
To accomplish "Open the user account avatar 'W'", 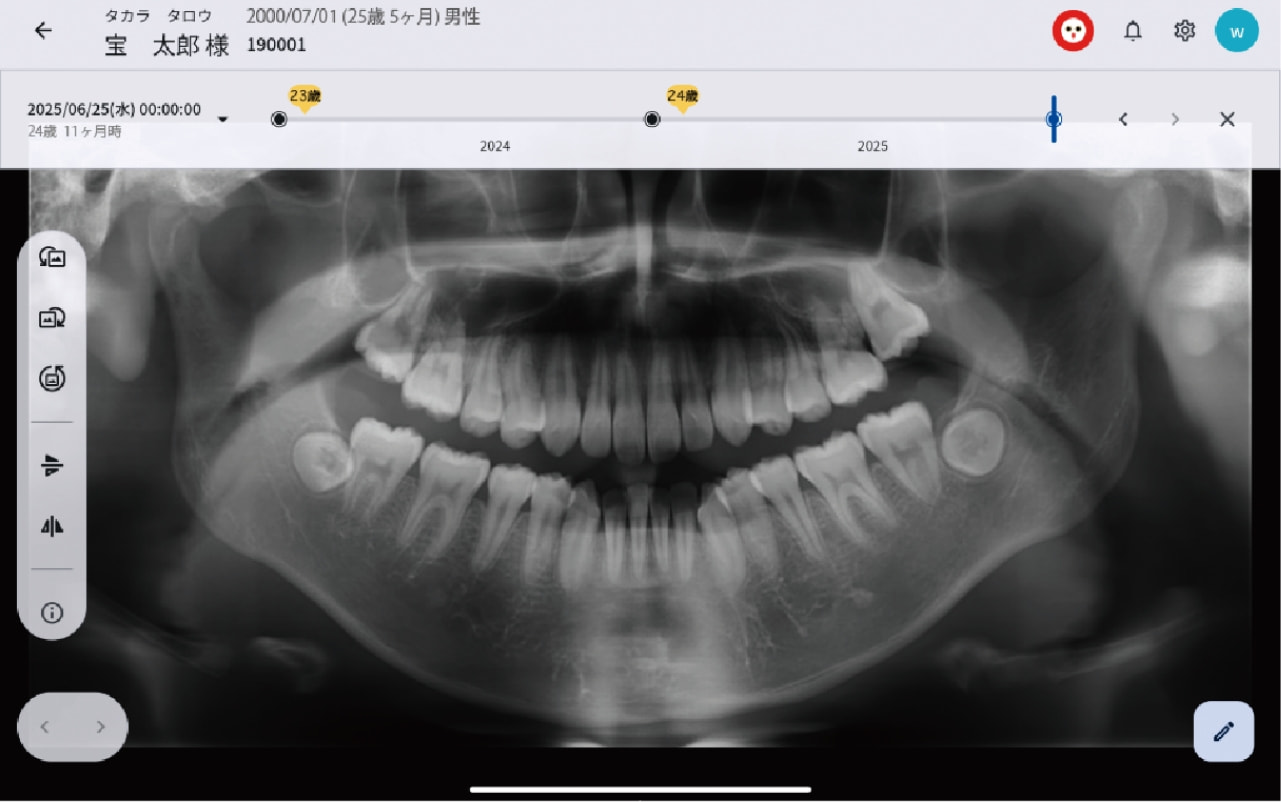I will [x=1236, y=31].
